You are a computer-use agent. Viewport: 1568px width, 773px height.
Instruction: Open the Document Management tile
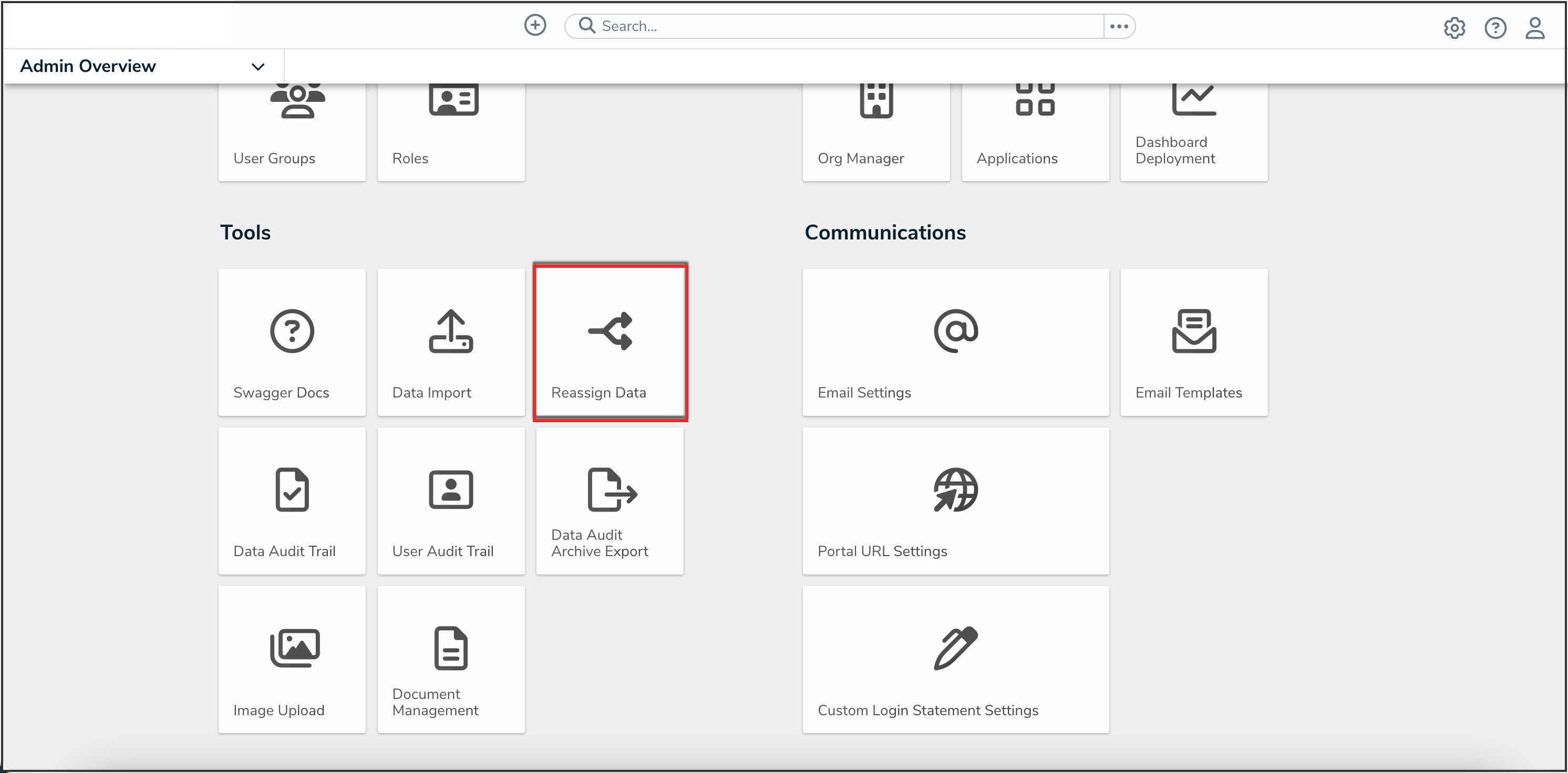point(451,660)
